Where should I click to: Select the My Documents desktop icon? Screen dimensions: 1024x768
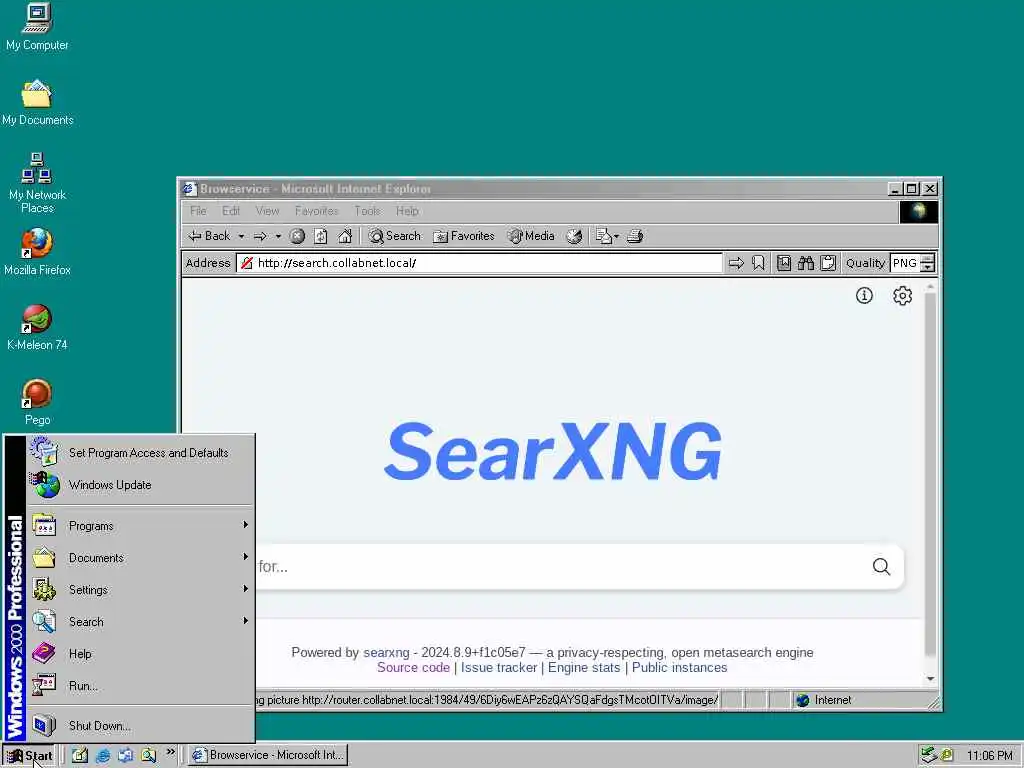[37, 103]
